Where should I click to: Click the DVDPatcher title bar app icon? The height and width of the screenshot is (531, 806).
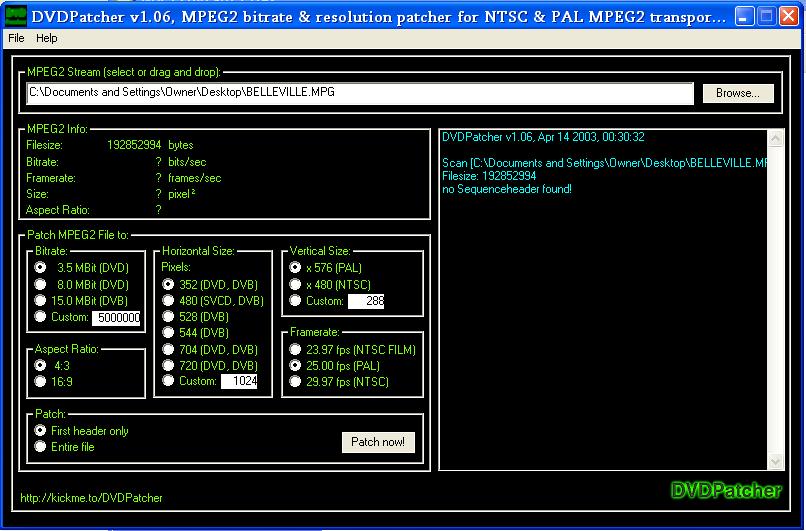click(x=16, y=17)
